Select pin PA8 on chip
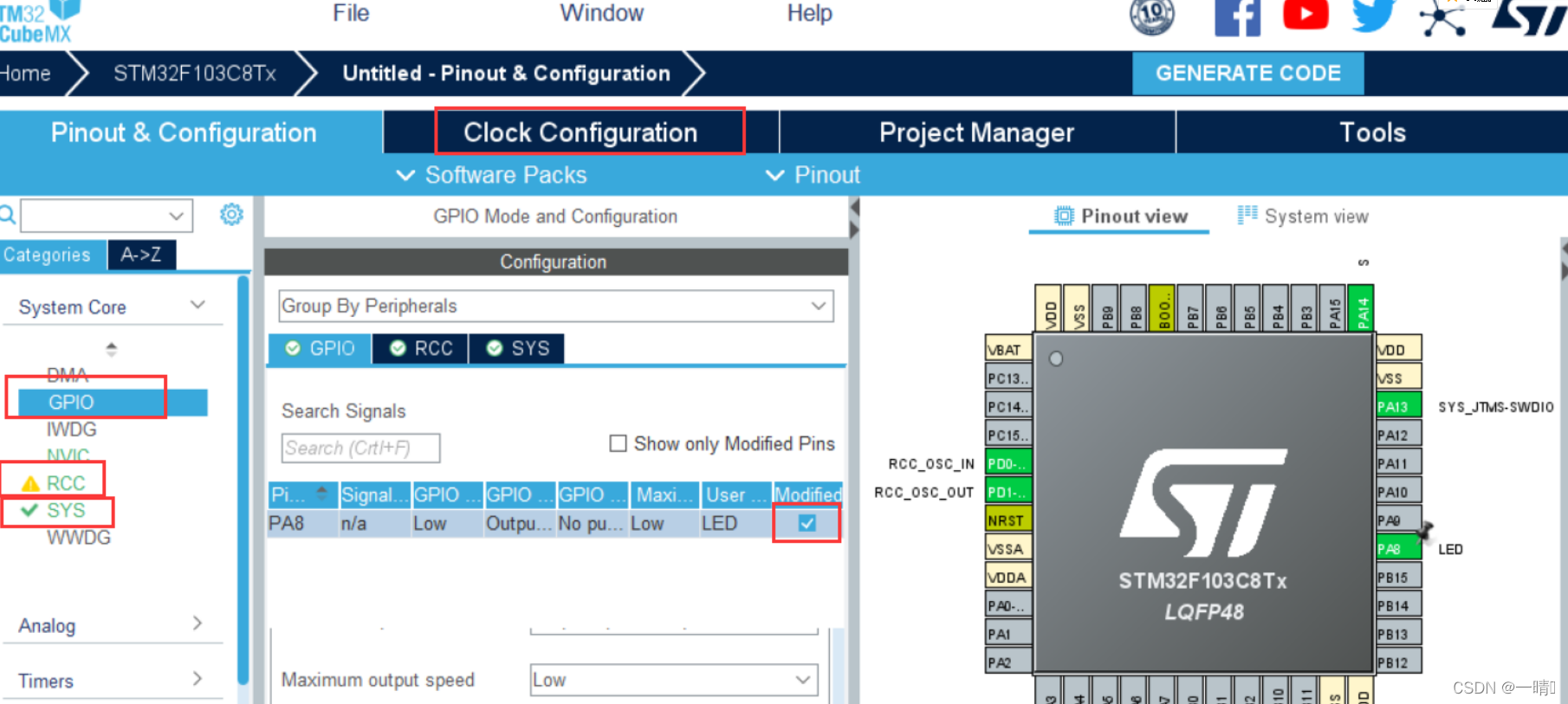Screen dimensions: 1568x704 tap(1398, 548)
